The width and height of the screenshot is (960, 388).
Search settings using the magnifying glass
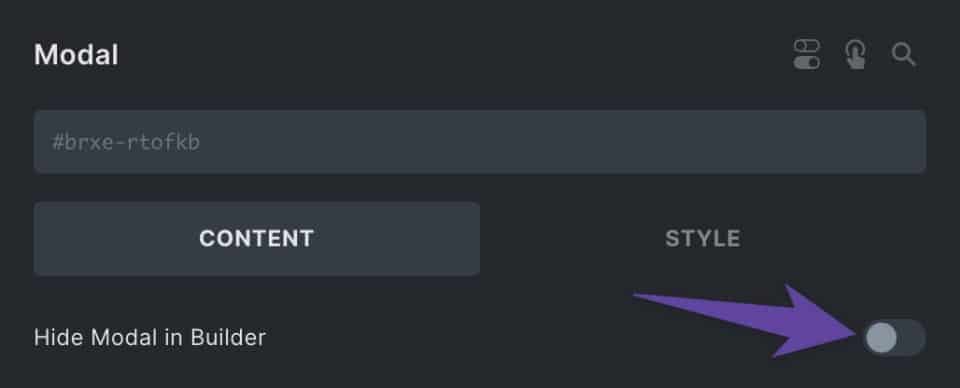coord(904,55)
